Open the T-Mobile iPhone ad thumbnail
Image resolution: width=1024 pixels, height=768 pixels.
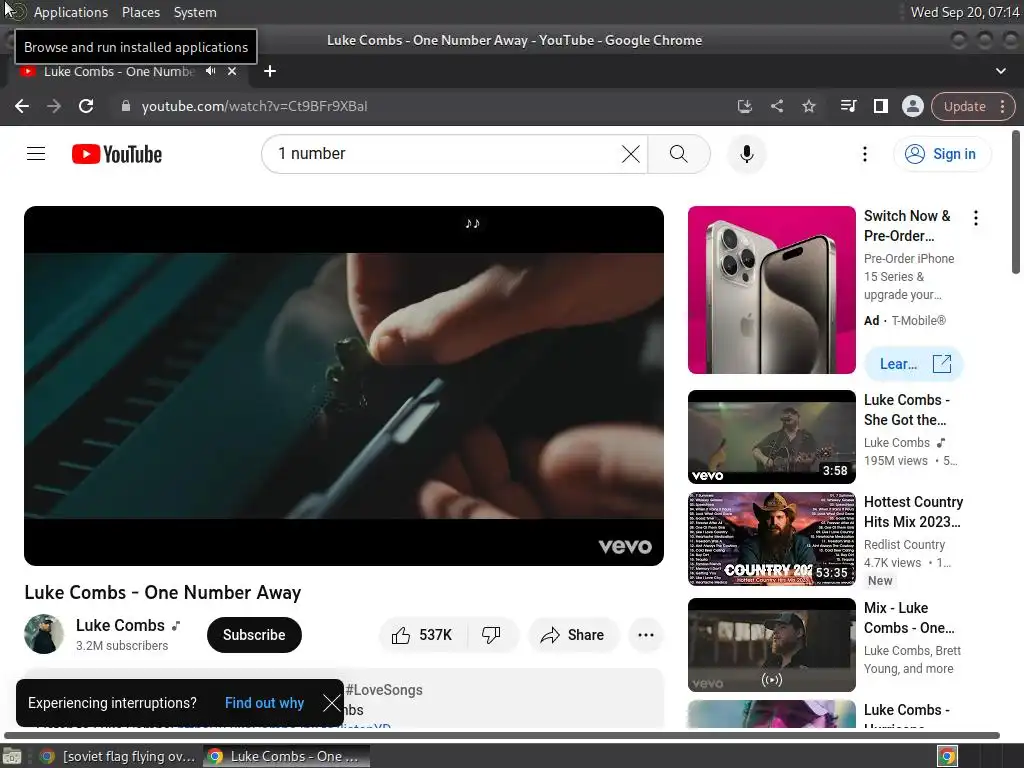pos(771,290)
